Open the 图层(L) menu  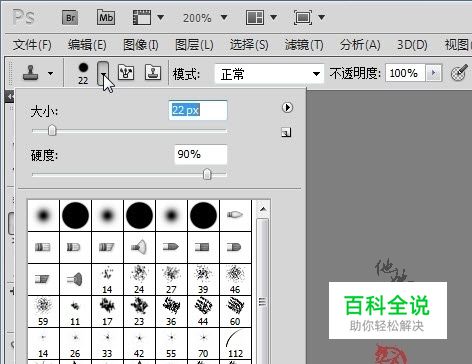(x=194, y=45)
